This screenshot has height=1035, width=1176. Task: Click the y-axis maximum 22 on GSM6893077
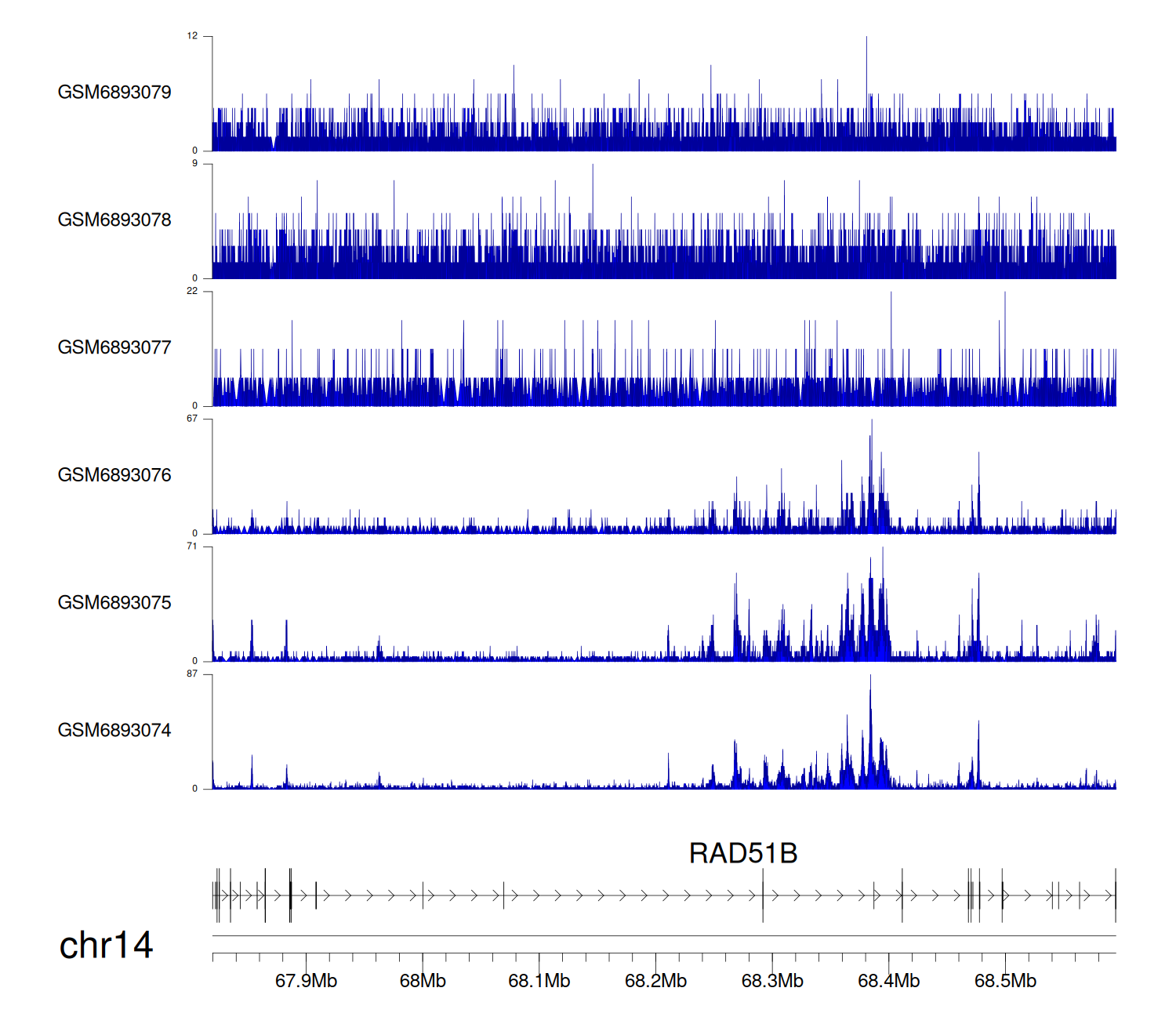click(x=192, y=292)
